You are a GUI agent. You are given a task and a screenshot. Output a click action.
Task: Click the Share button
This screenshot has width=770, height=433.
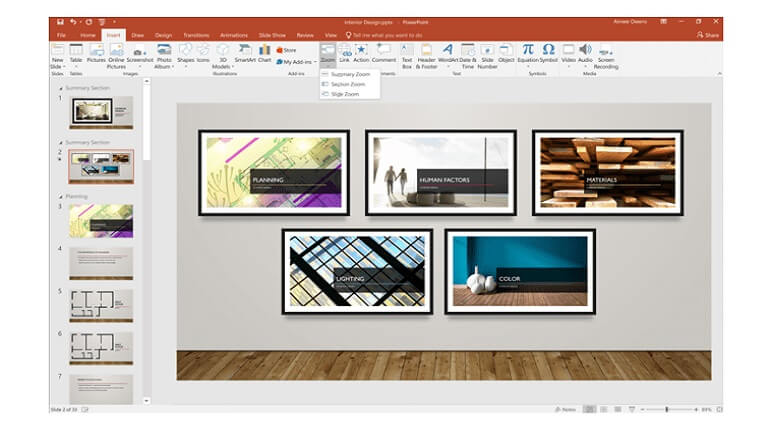coord(708,35)
